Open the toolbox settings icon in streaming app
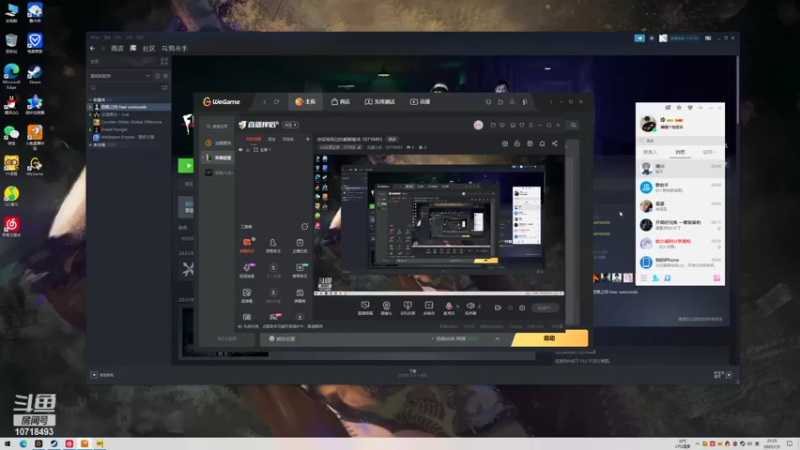Image resolution: width=800 pixels, height=450 pixels. [x=305, y=227]
